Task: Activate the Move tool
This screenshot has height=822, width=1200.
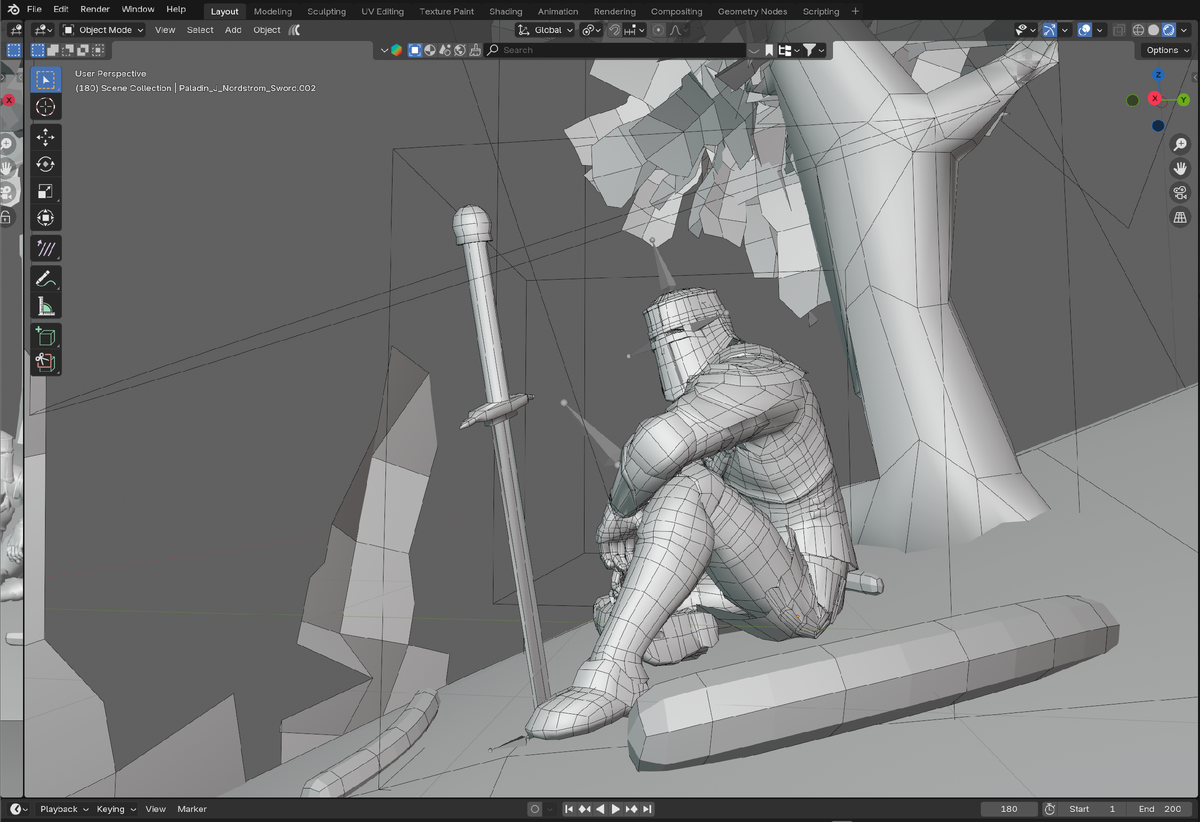Action: 45,137
